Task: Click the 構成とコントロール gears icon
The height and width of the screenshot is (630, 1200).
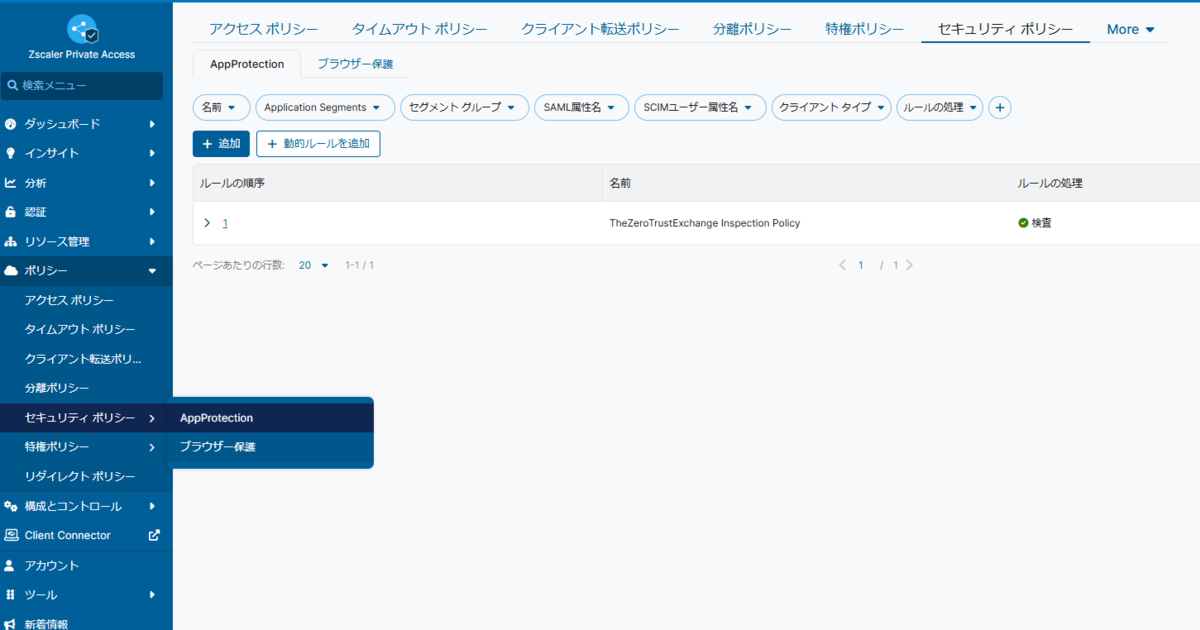Action: pos(11,506)
